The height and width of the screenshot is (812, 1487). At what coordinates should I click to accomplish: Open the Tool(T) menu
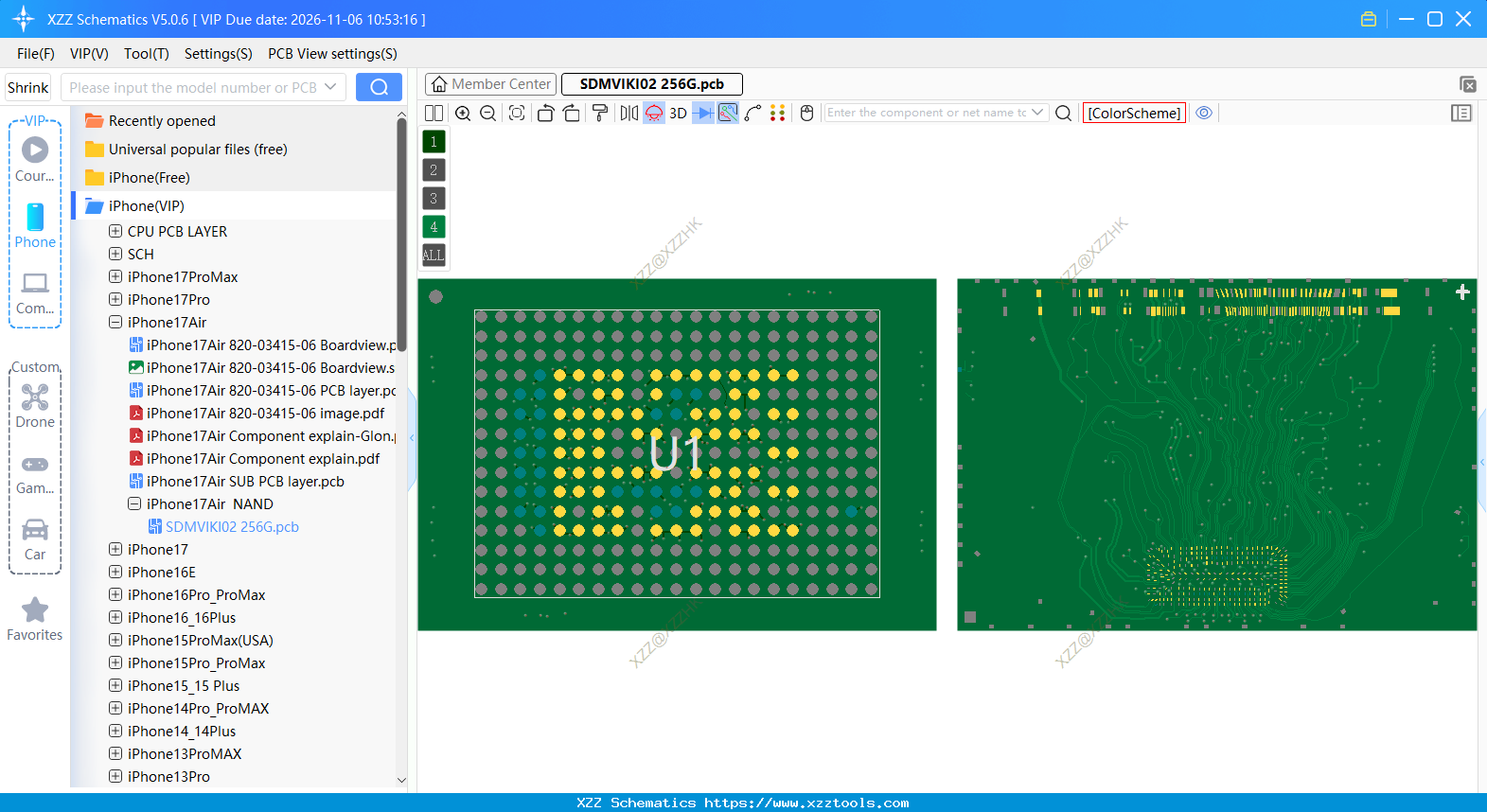[x=147, y=54]
